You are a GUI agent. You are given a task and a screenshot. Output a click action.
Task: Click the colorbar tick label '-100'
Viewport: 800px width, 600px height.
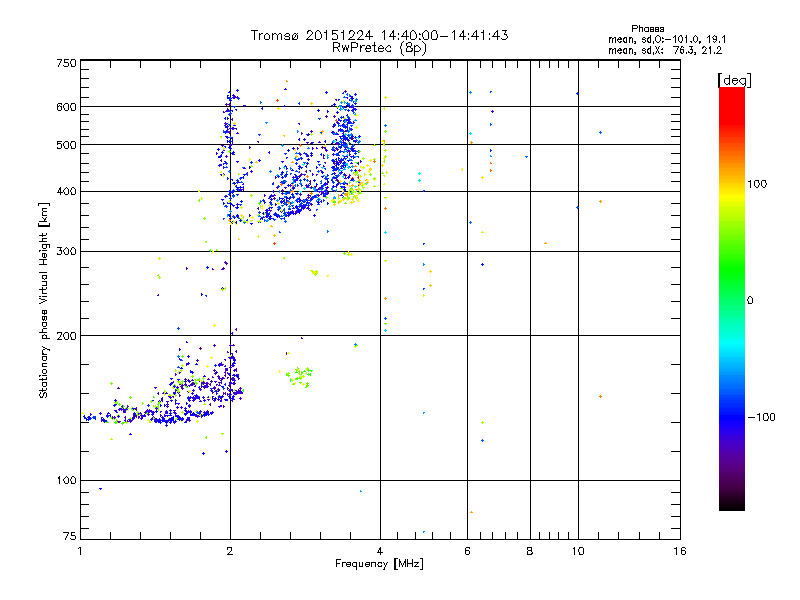coord(762,417)
